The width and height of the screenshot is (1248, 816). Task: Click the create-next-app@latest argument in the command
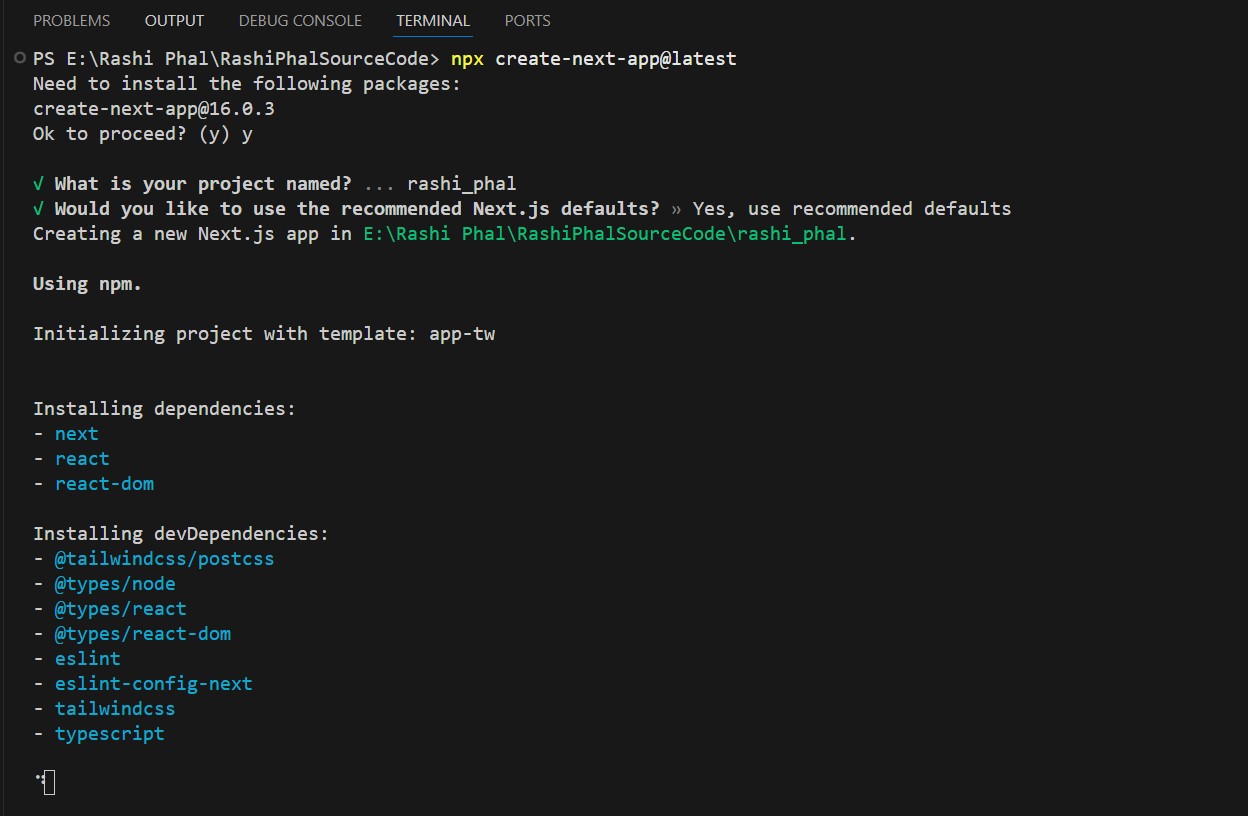616,59
